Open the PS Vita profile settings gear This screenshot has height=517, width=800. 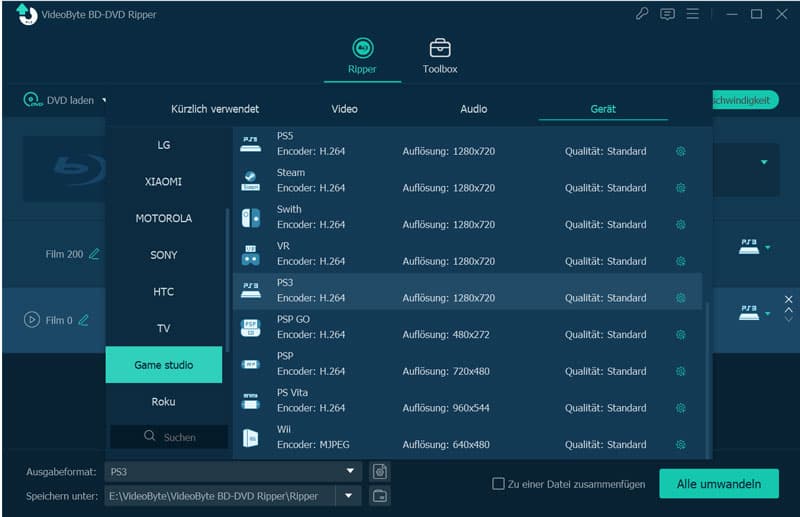coord(680,408)
